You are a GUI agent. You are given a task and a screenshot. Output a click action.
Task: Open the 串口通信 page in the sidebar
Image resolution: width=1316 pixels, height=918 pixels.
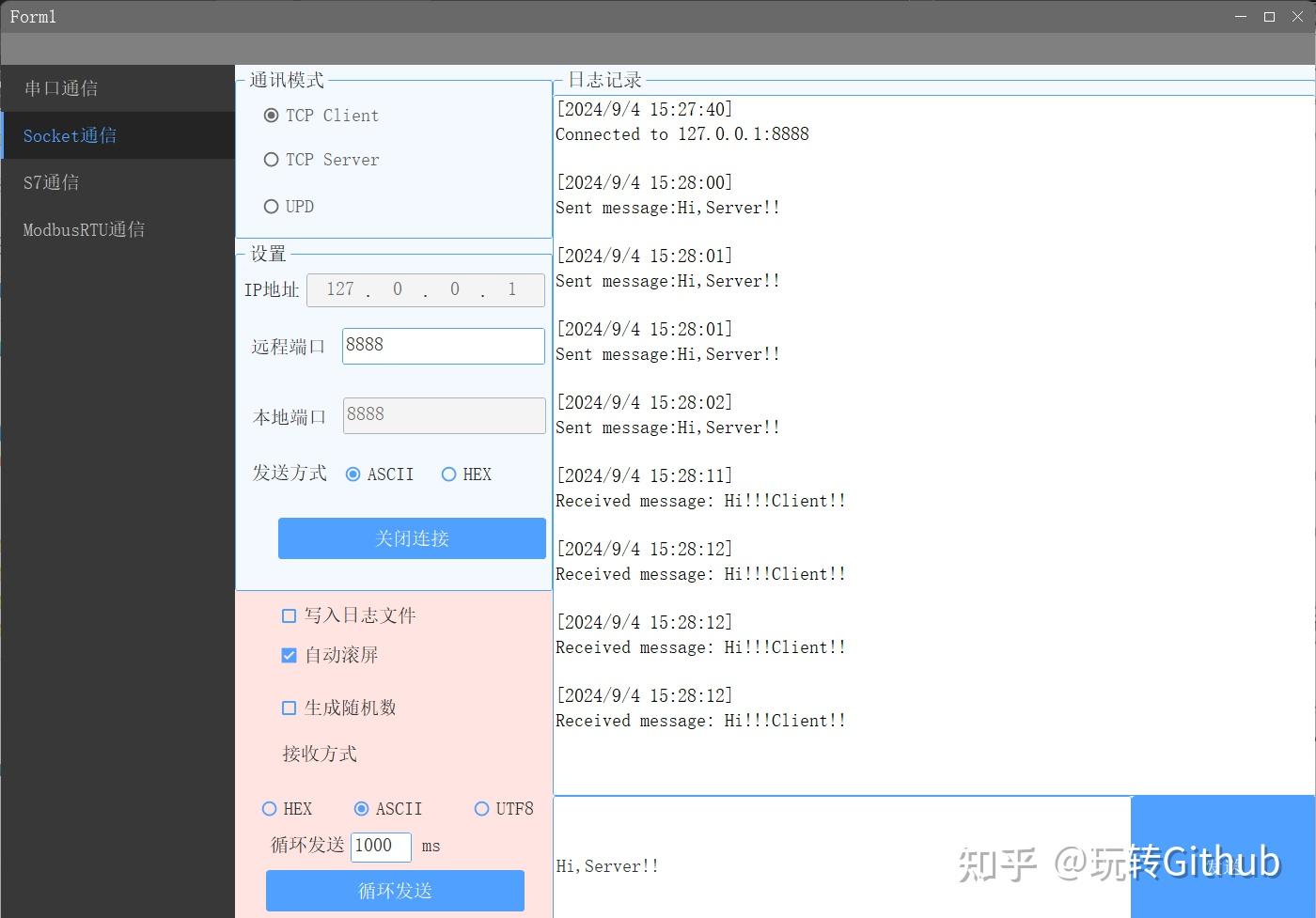(x=117, y=88)
